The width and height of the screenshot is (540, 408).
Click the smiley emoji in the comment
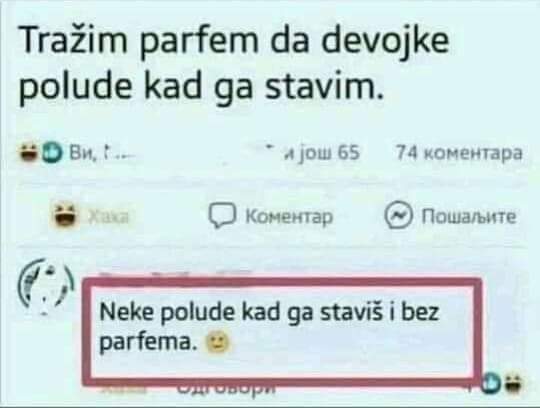(218, 344)
